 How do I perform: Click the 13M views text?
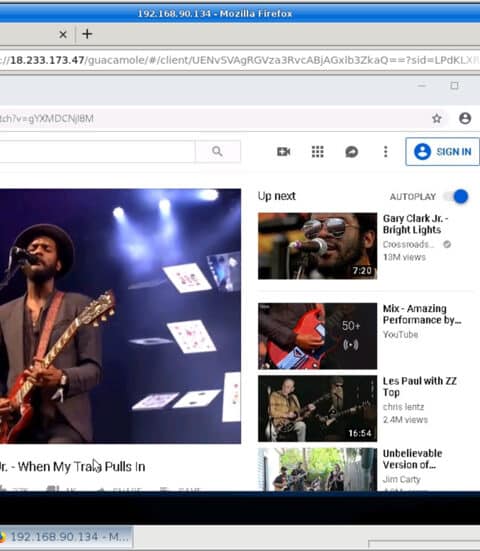coord(404,257)
